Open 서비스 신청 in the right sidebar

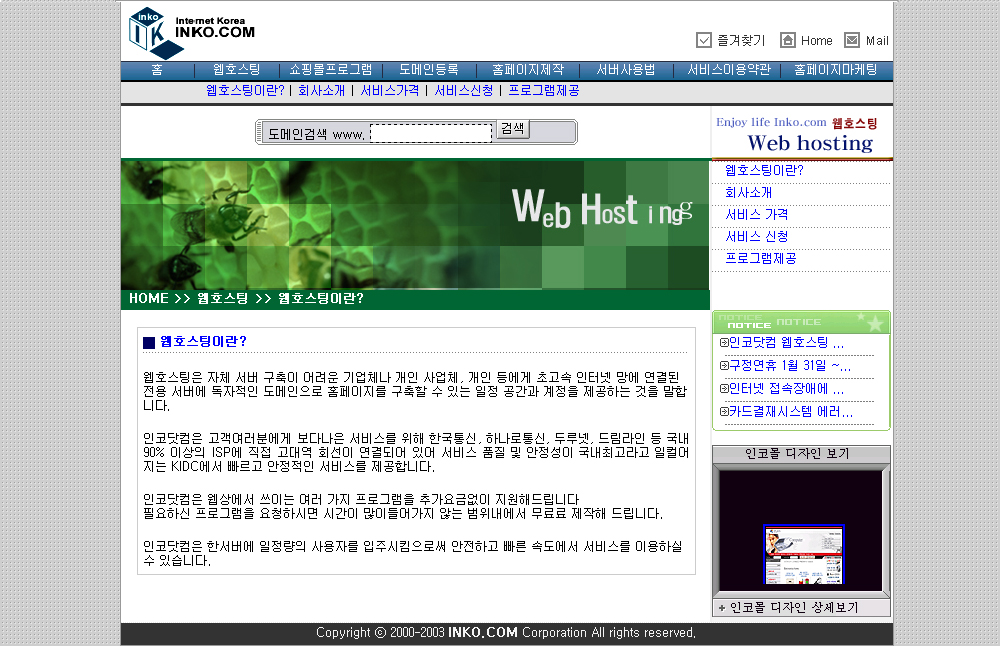(757, 237)
